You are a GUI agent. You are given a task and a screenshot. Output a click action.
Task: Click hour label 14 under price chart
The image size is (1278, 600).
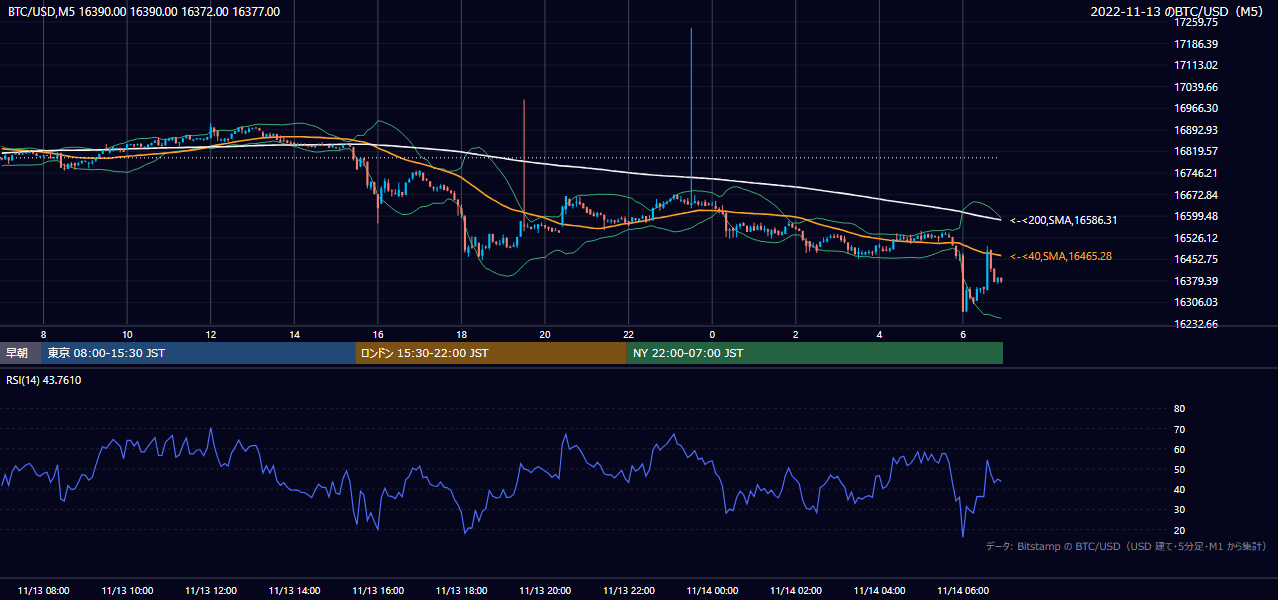click(294, 334)
